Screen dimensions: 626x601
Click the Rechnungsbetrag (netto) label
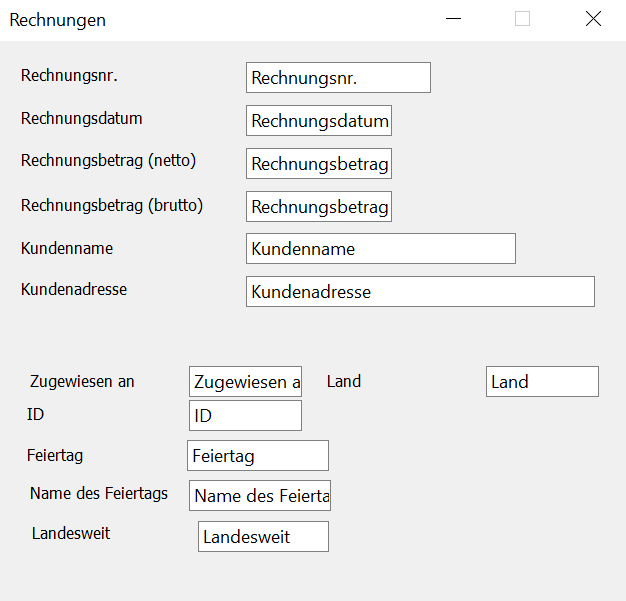108,161
